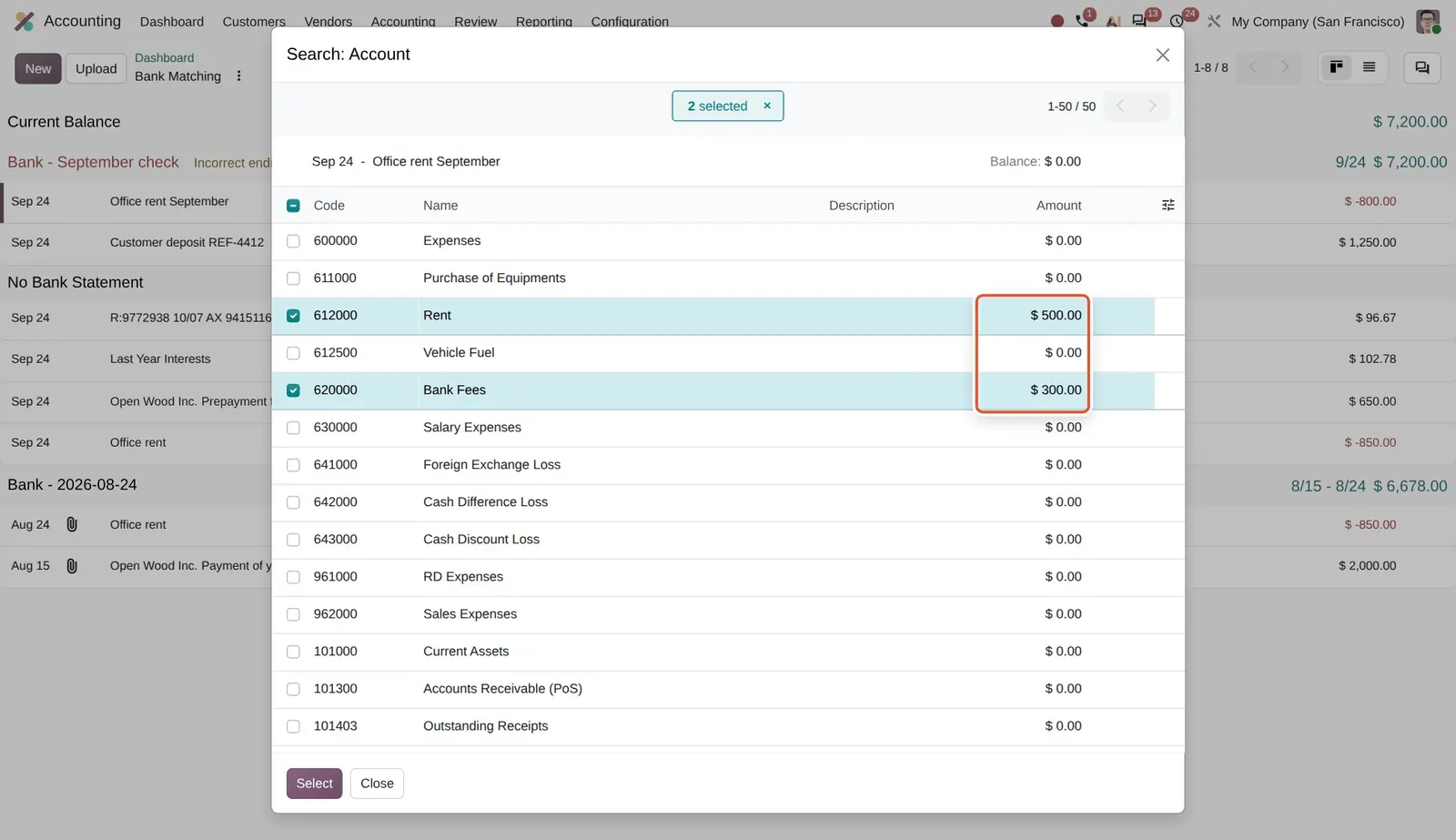Viewport: 1456px width, 840px height.
Task: Click the attachment icon on Aug 15 line
Action: 72,566
